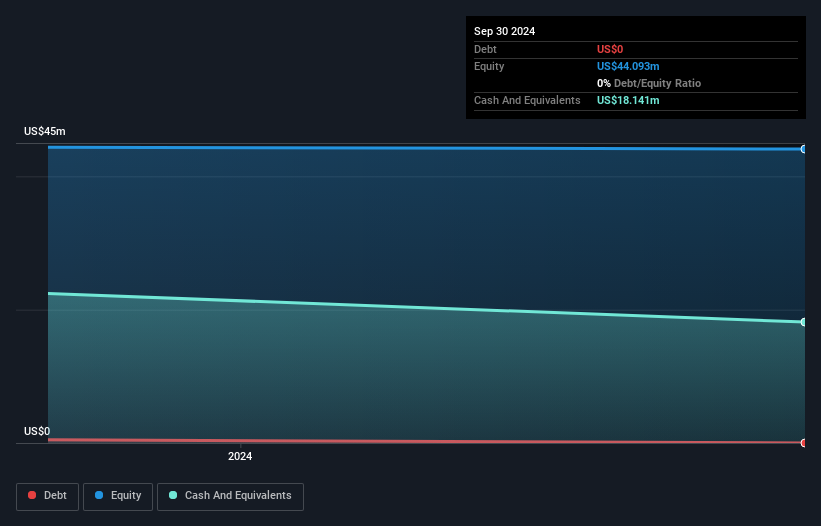Select the Equity label in tooltip
The image size is (821, 526).
(489, 66)
